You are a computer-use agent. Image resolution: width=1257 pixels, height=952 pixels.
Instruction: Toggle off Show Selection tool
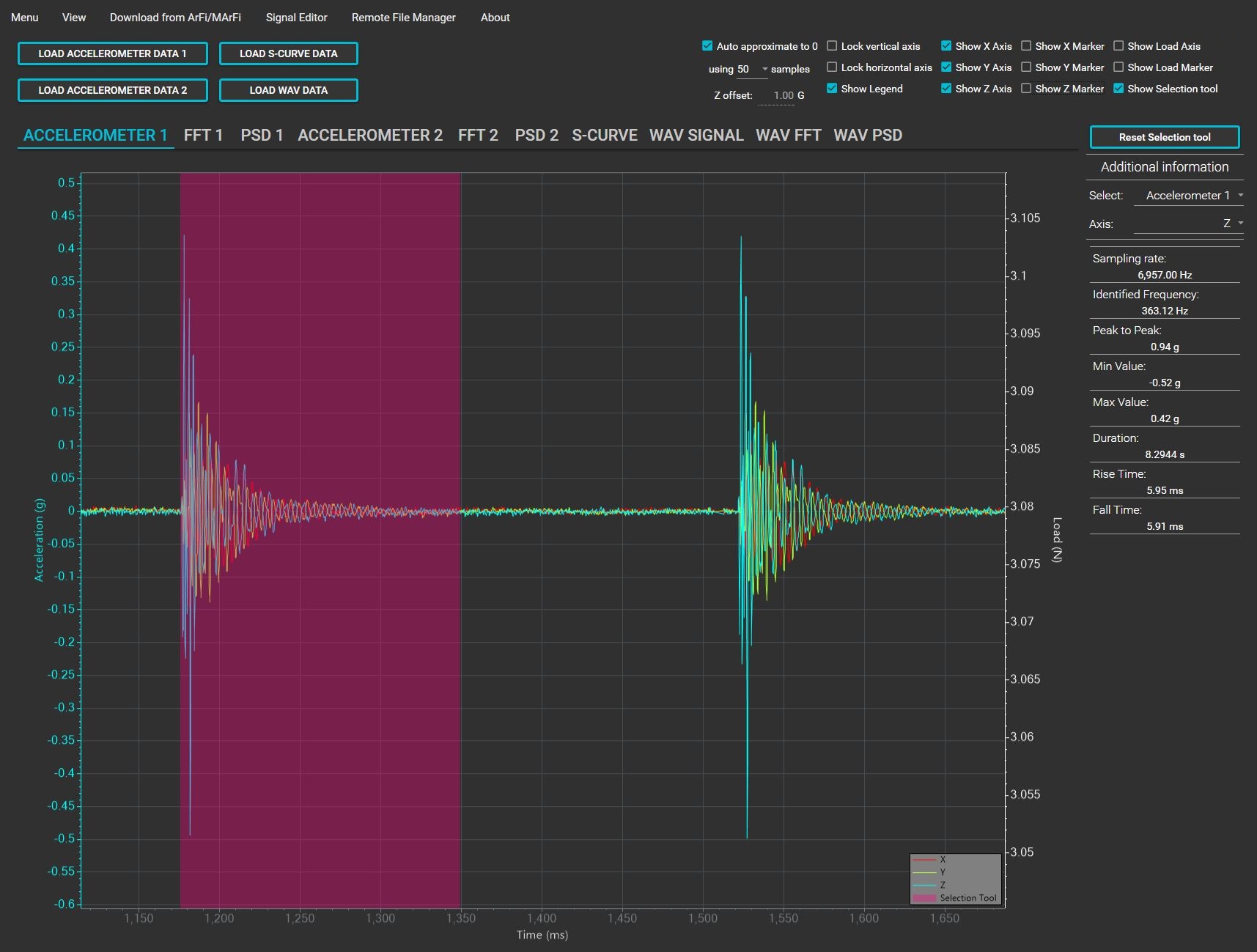tap(1118, 89)
